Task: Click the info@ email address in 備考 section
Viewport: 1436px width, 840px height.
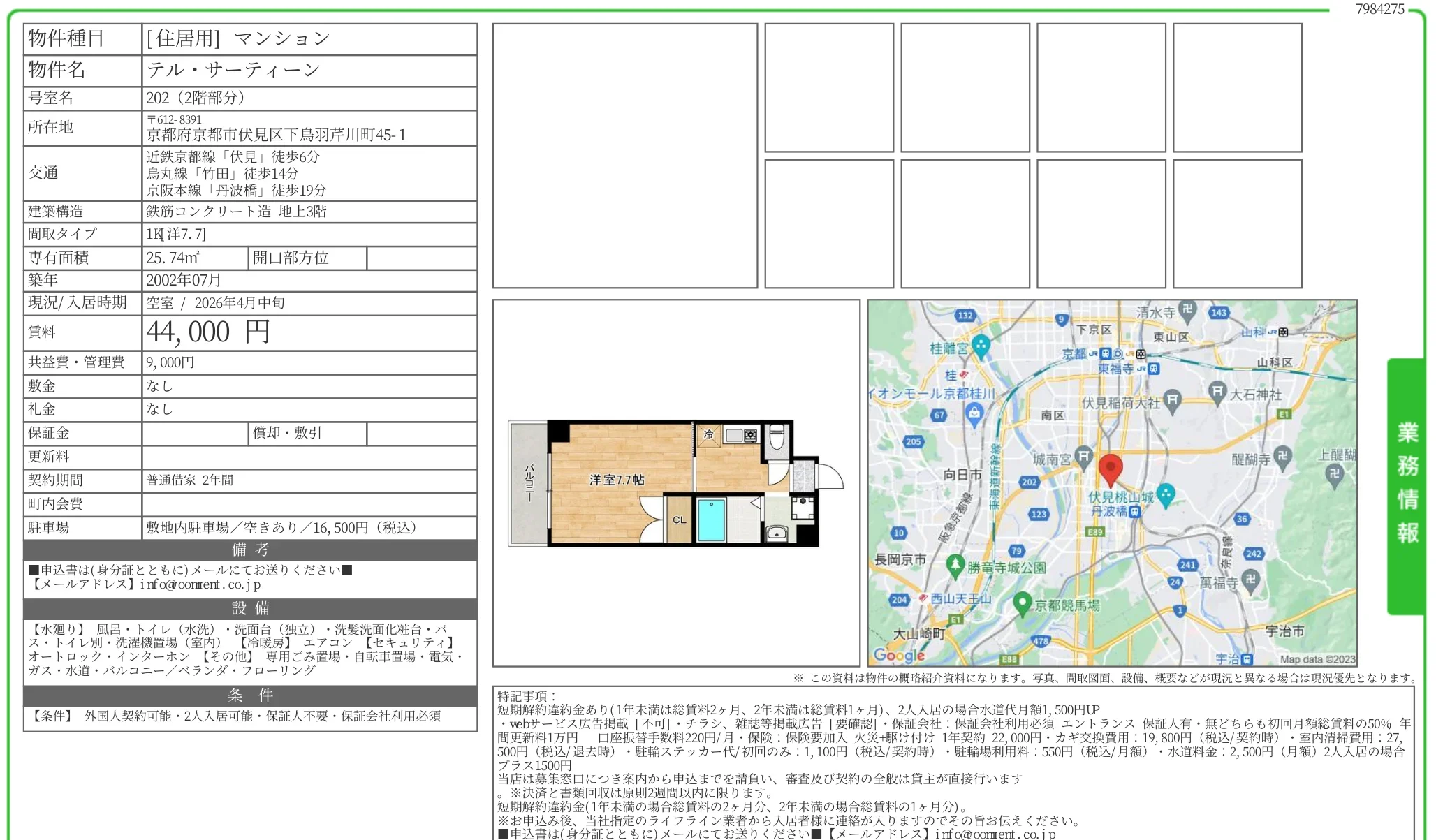Action: click(200, 584)
